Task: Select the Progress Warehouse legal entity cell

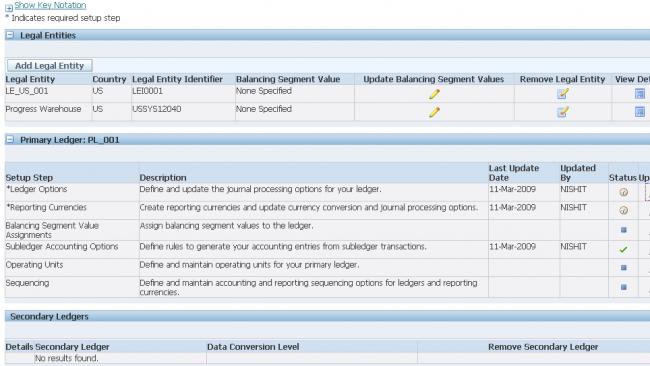Action: point(43,109)
